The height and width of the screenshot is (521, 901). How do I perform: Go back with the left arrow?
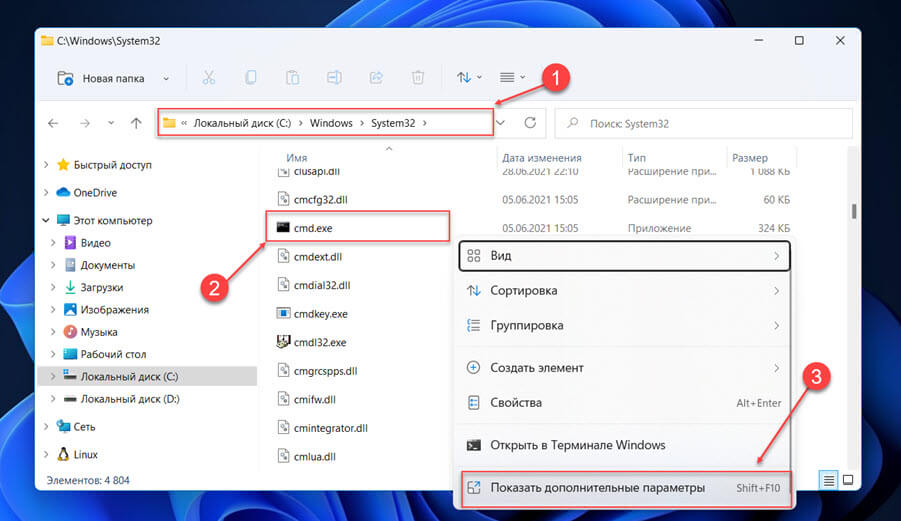pyautogui.click(x=53, y=123)
